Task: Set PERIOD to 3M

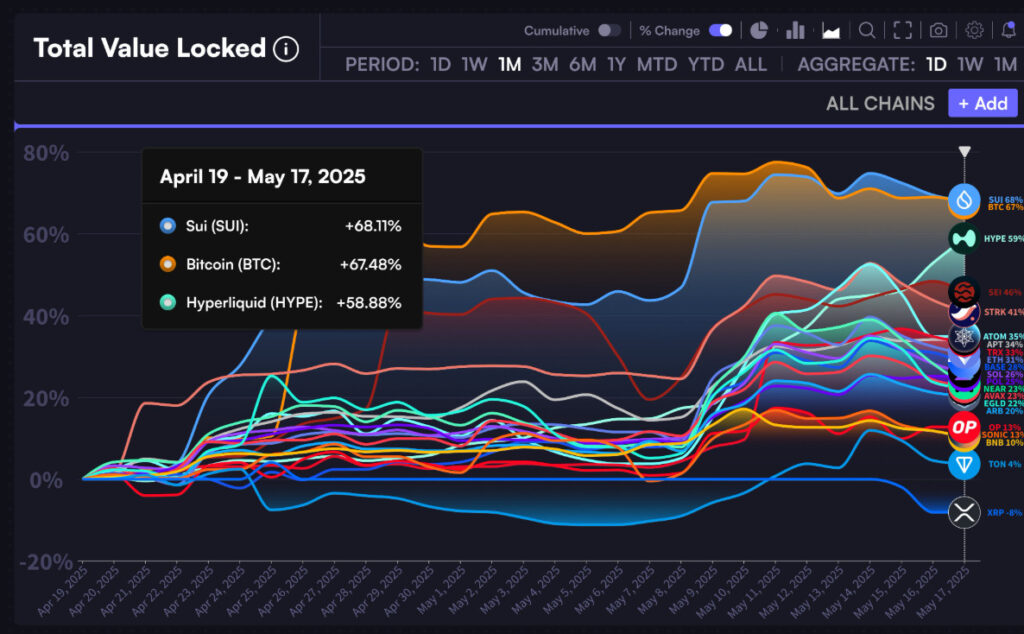Action: [x=545, y=65]
